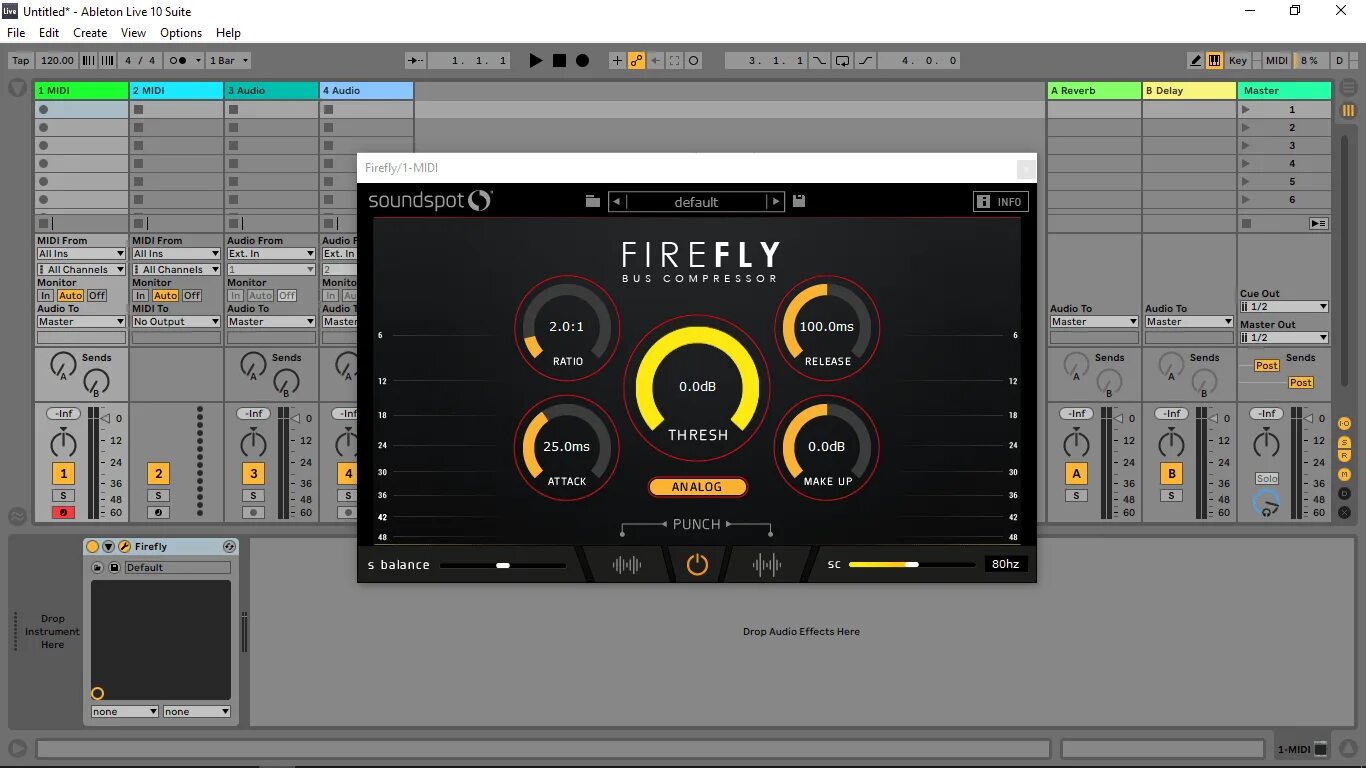Open Audio To Master dropdown on A Reverb
The image size is (1366, 768).
click(1094, 322)
